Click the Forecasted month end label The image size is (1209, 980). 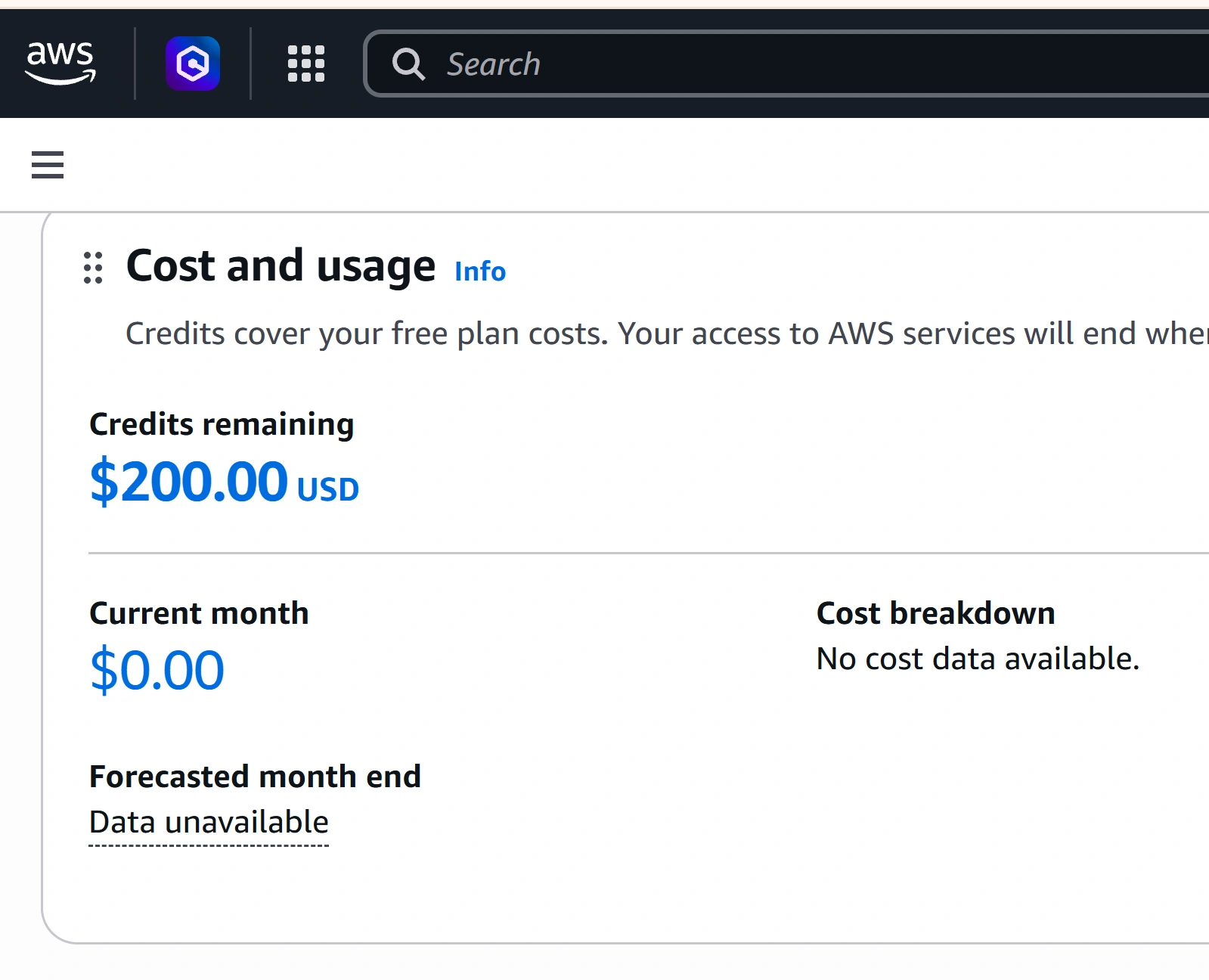[255, 777]
